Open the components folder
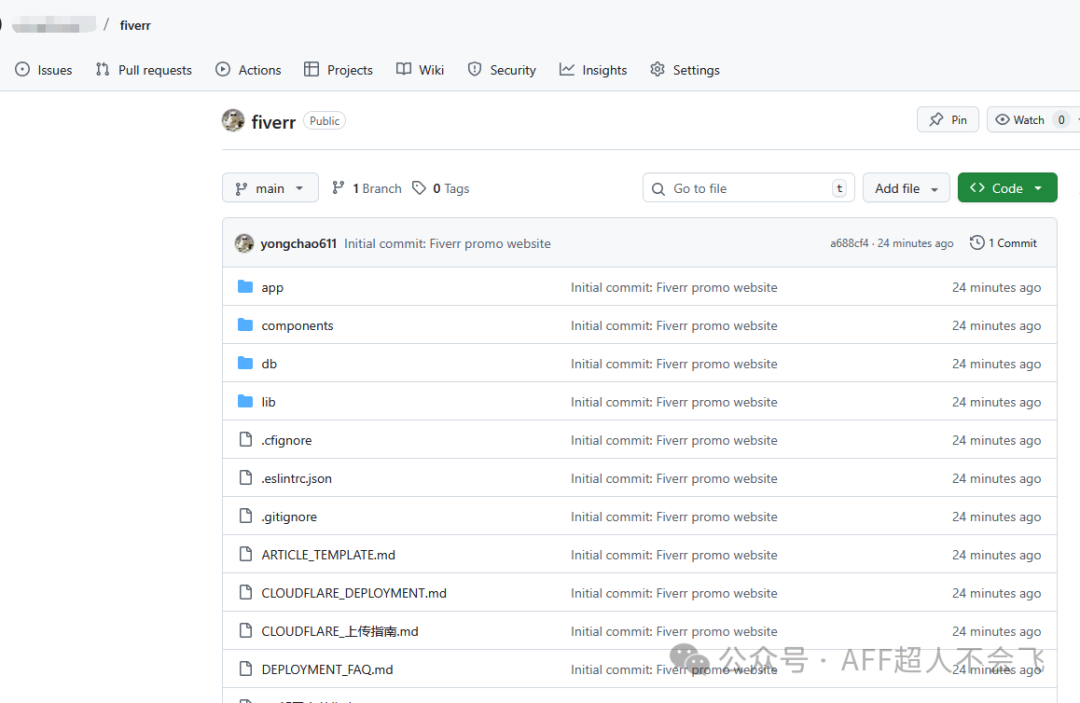 (x=297, y=326)
